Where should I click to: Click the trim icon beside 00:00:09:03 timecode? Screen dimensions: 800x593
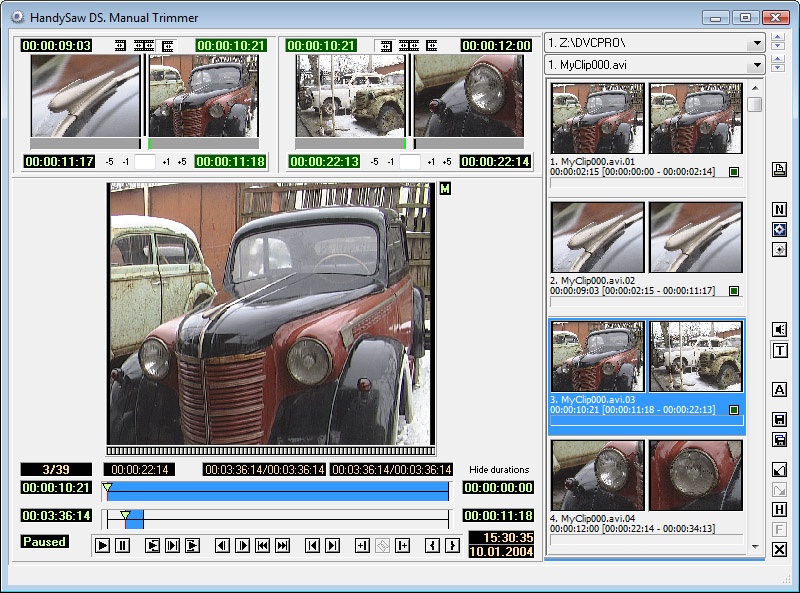(120, 45)
